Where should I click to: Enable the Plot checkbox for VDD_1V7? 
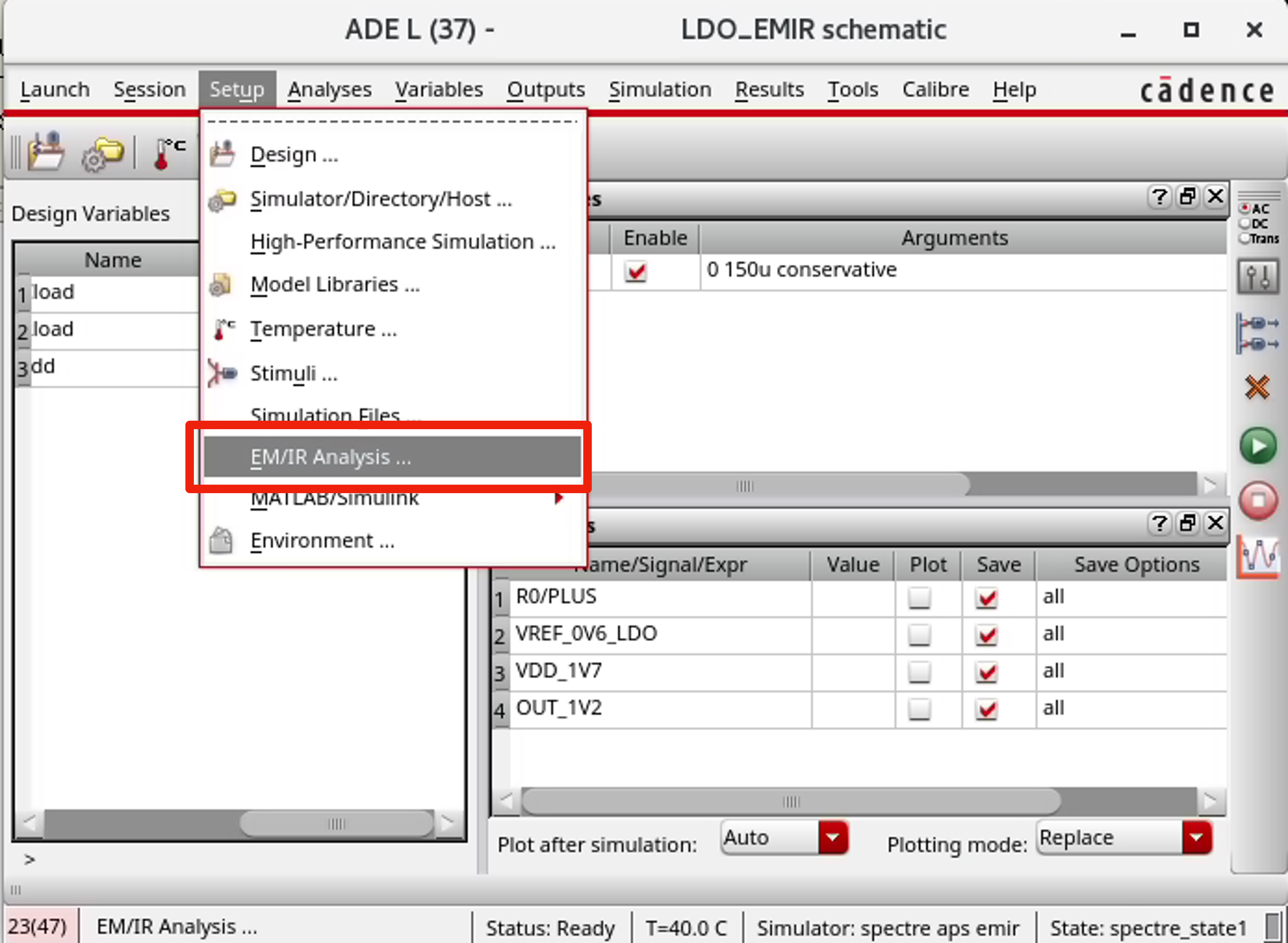[x=919, y=672]
